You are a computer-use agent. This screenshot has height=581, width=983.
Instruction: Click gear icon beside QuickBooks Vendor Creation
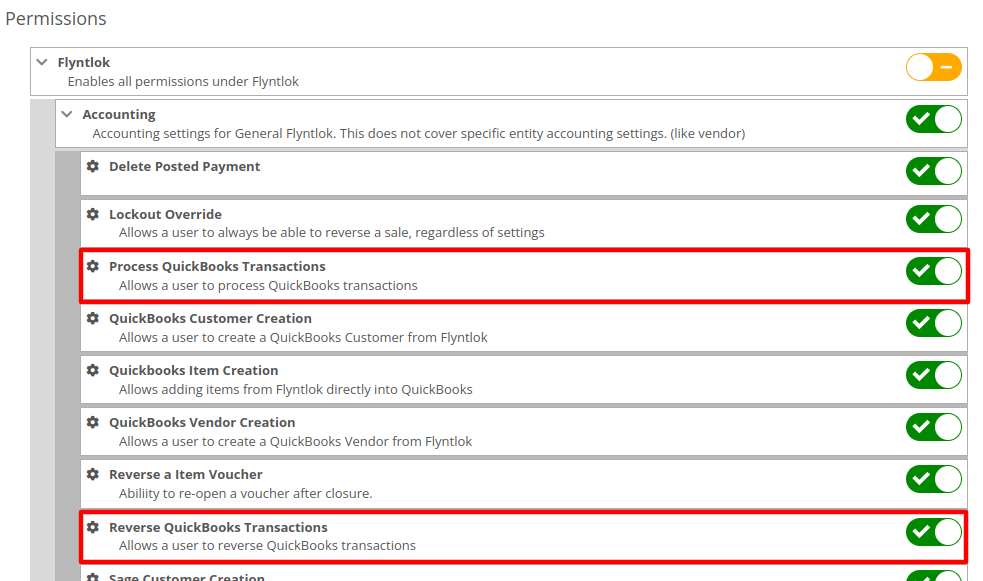point(93,422)
